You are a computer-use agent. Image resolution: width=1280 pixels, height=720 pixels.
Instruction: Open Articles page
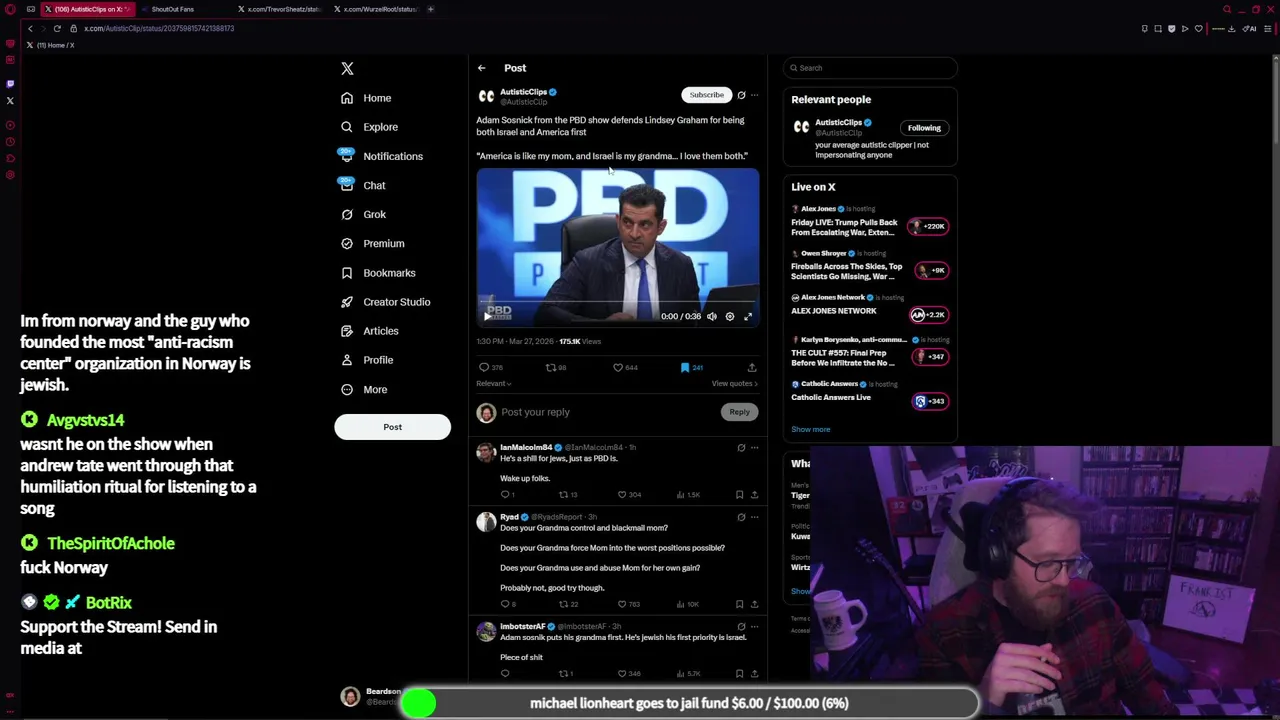pos(369,330)
